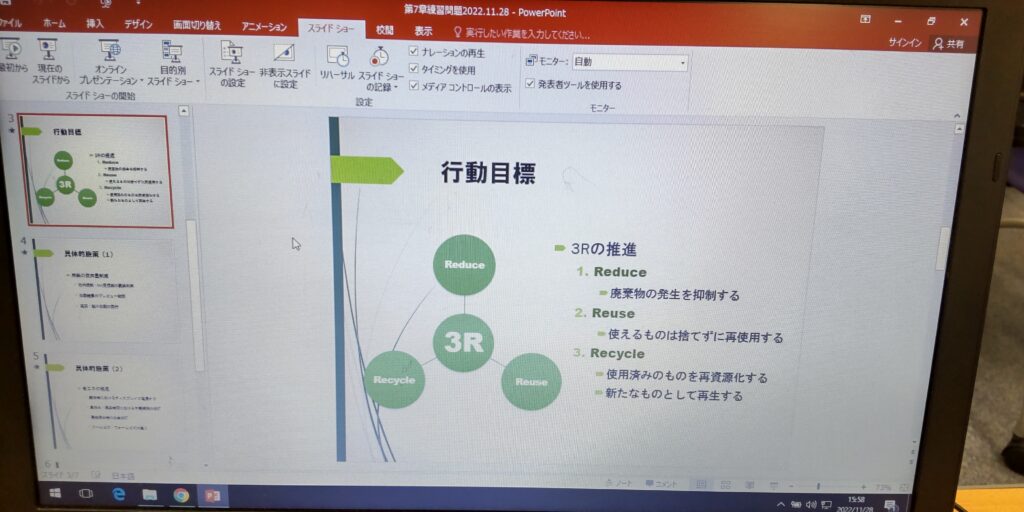Uncheck narration playback (ナレーションの再生)
The height and width of the screenshot is (512, 1024).
pyautogui.click(x=414, y=51)
